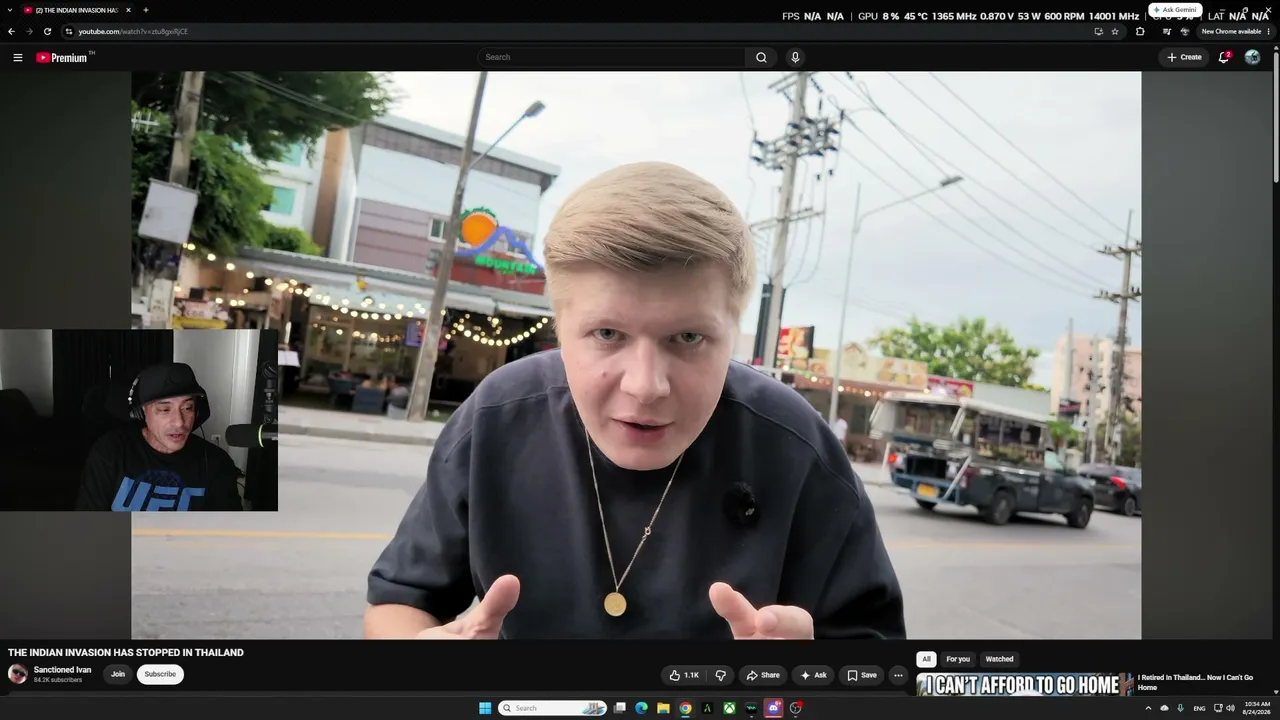1280x720 pixels.
Task: Open the Sanctioned Ivan channel name link
Action: [62, 670]
